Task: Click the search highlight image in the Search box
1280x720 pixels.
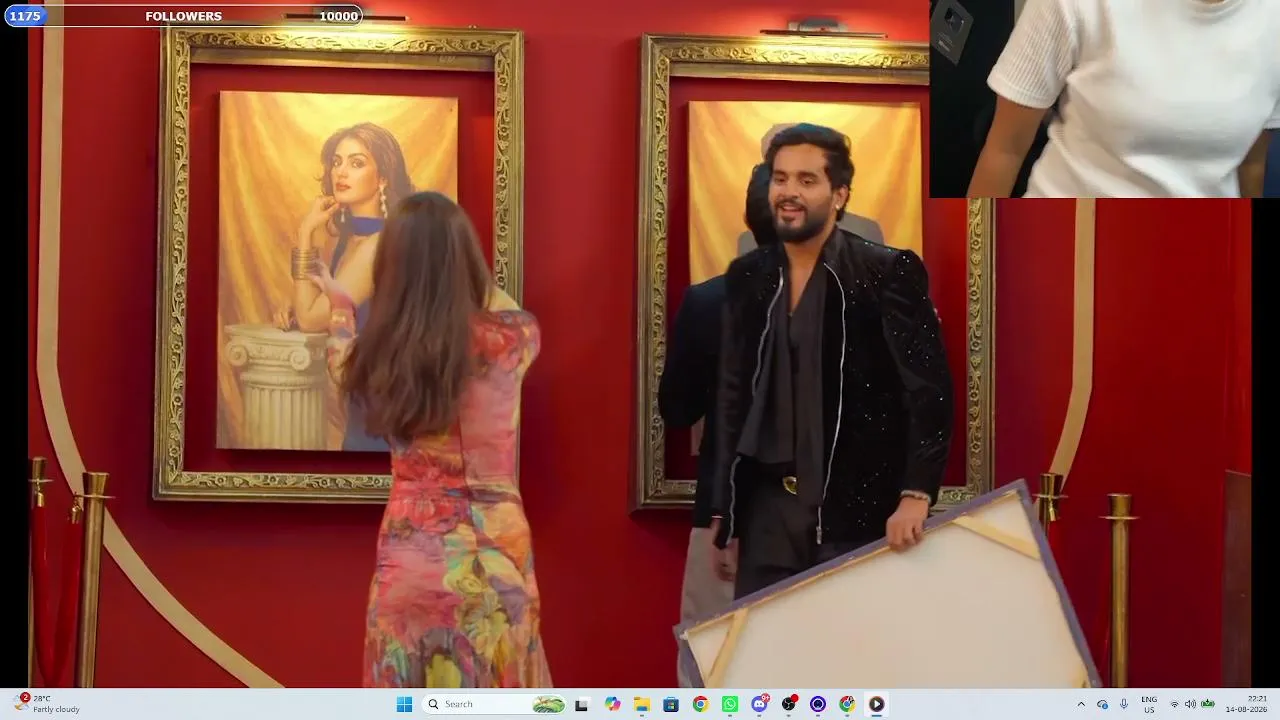Action: click(x=548, y=704)
